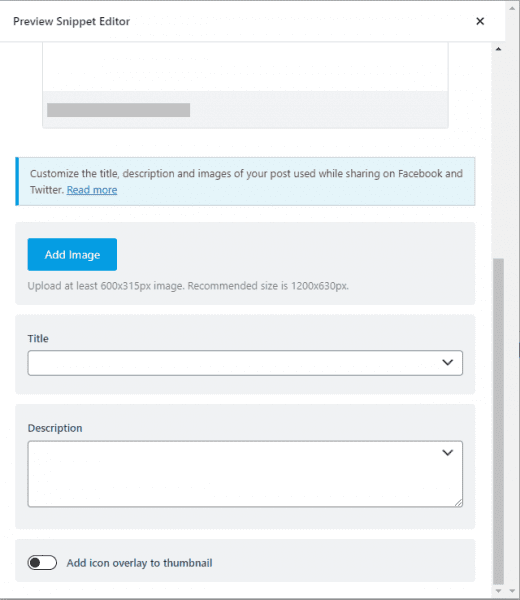Image resolution: width=520 pixels, height=600 pixels.
Task: Focus the Title input field
Action: click(x=245, y=363)
